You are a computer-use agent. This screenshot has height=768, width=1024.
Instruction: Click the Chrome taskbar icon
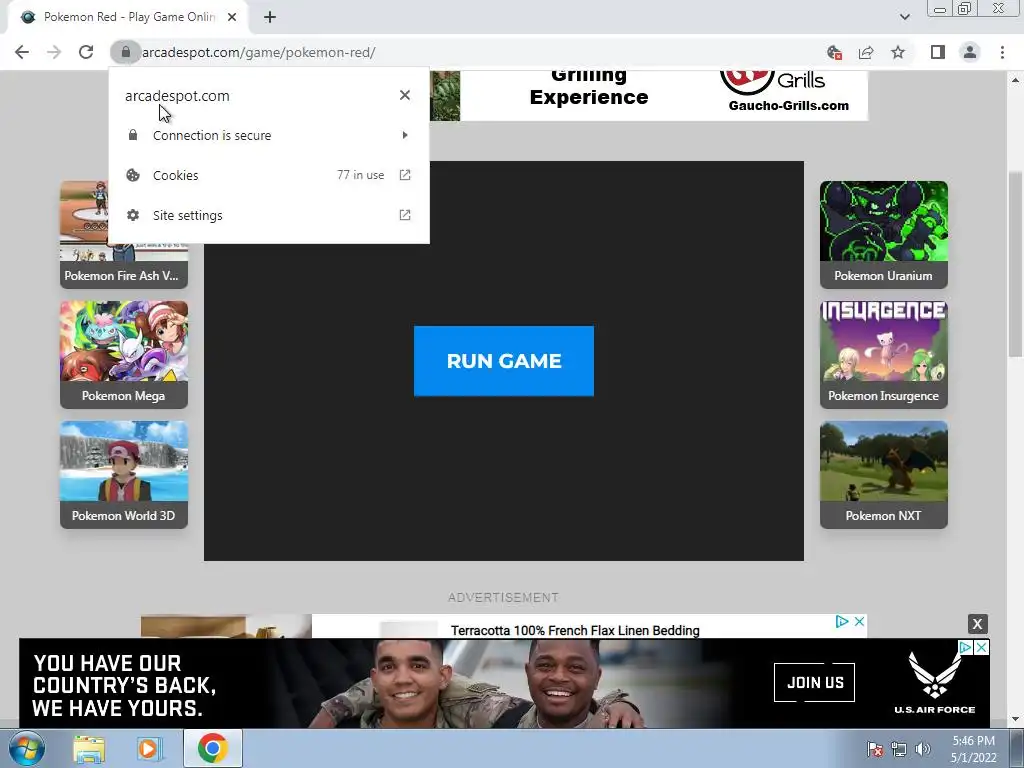click(212, 748)
